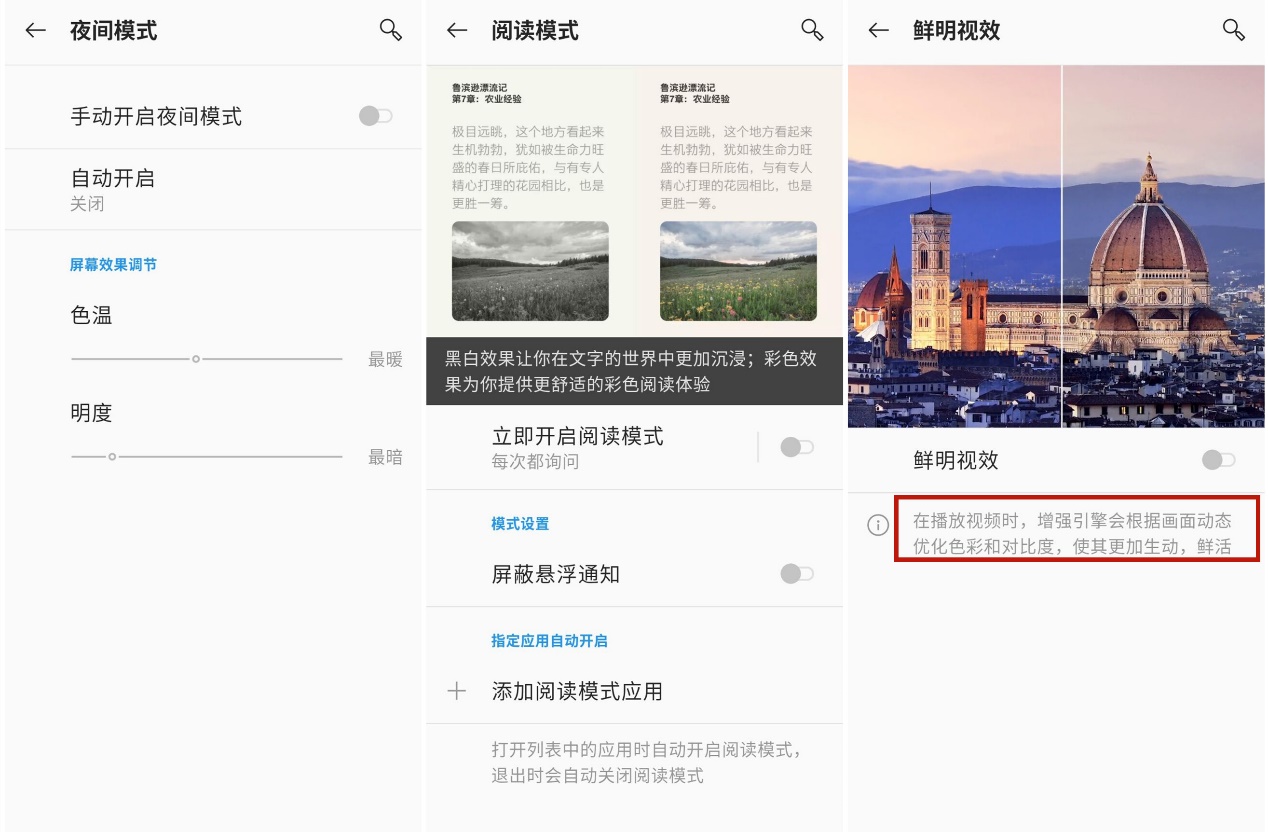Tap the plus icon next to 添加阅读模式应用
Viewport: 1268px width, 832px height.
(459, 689)
